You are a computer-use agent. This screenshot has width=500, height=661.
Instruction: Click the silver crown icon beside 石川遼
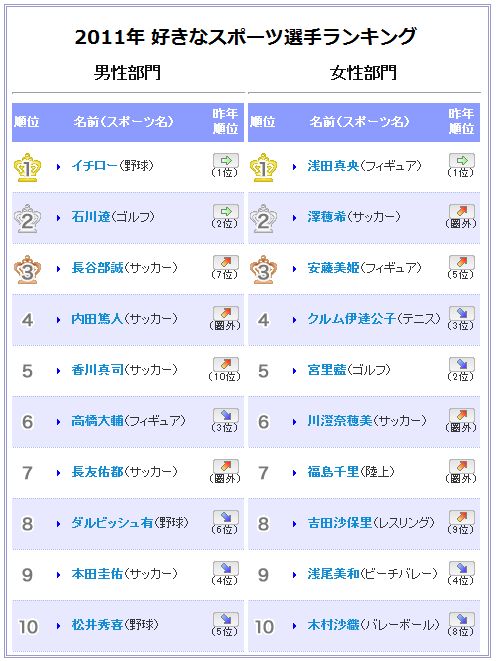click(27, 218)
